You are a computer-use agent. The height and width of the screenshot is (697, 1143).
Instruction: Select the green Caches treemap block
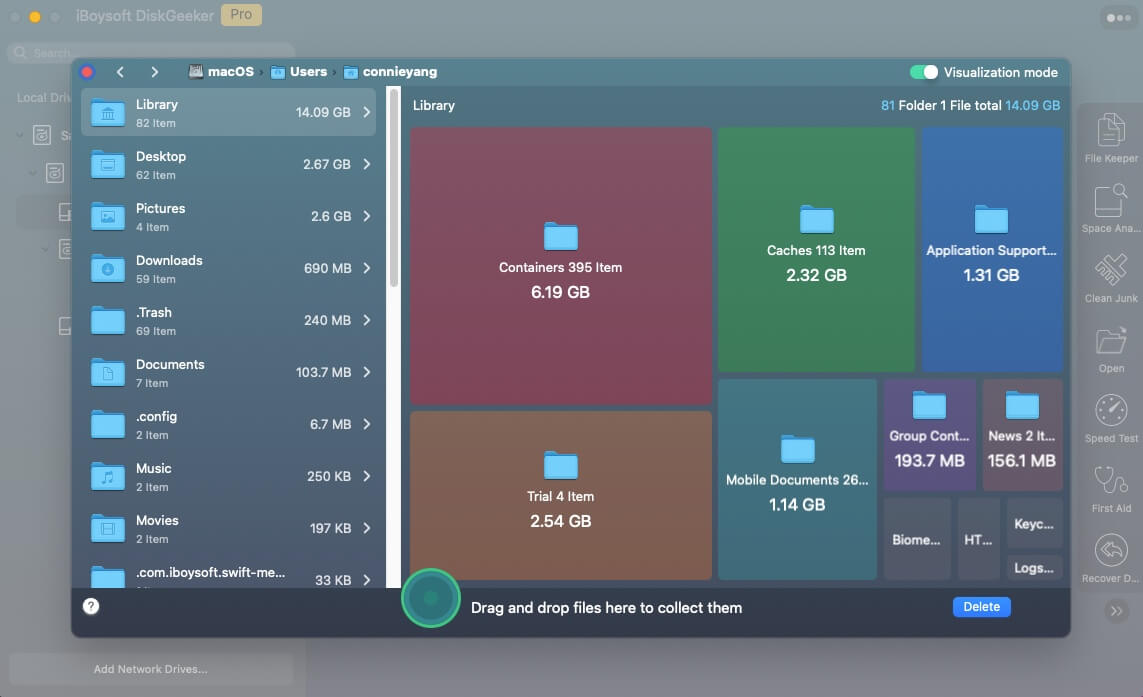[816, 249]
